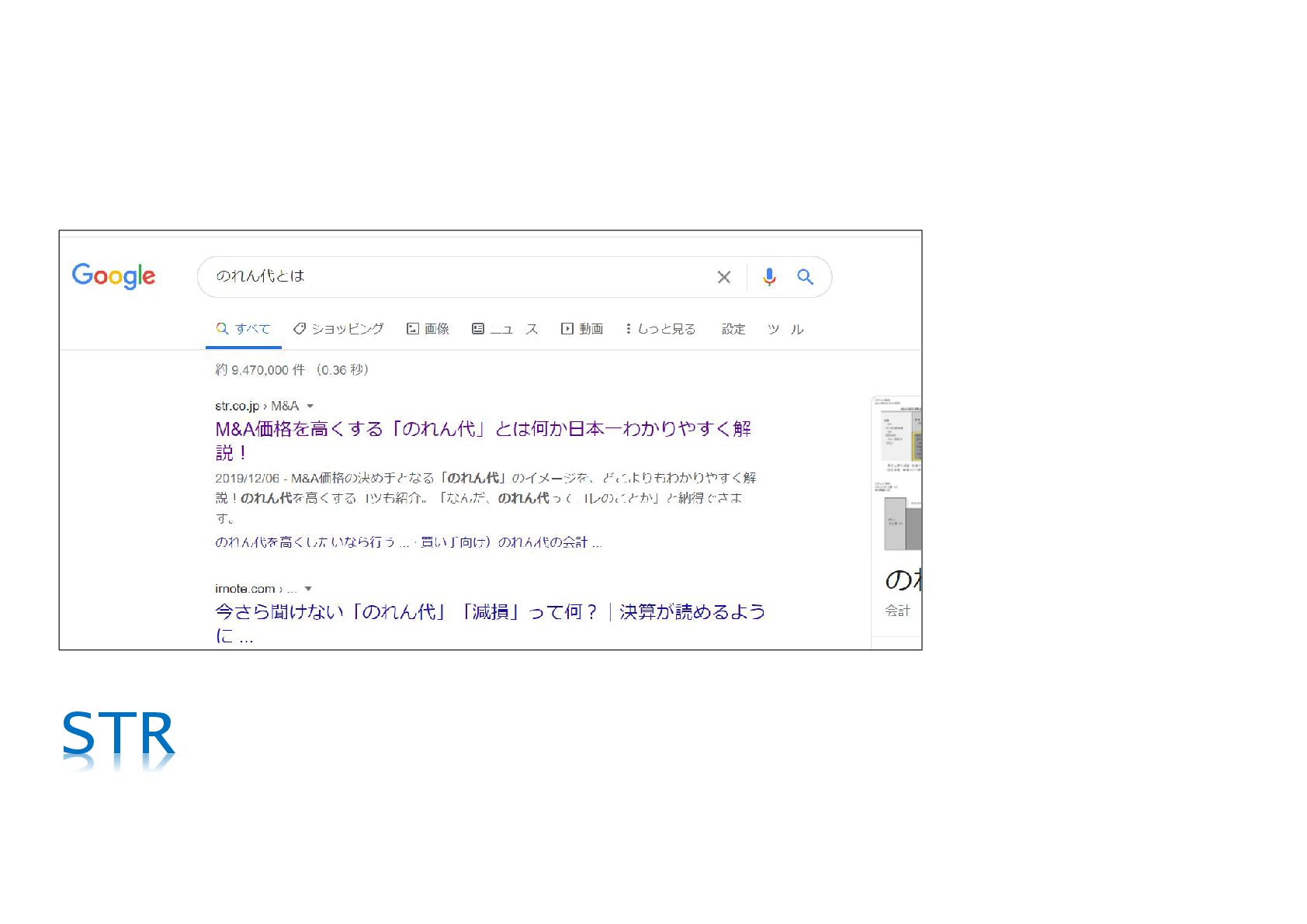Open the ニュース results tab
1307x924 pixels.
point(505,329)
